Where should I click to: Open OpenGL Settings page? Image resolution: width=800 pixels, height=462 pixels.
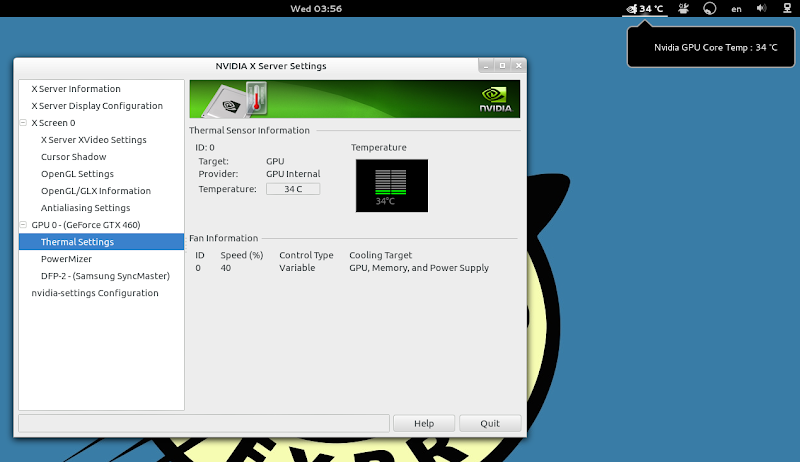[x=77, y=174]
